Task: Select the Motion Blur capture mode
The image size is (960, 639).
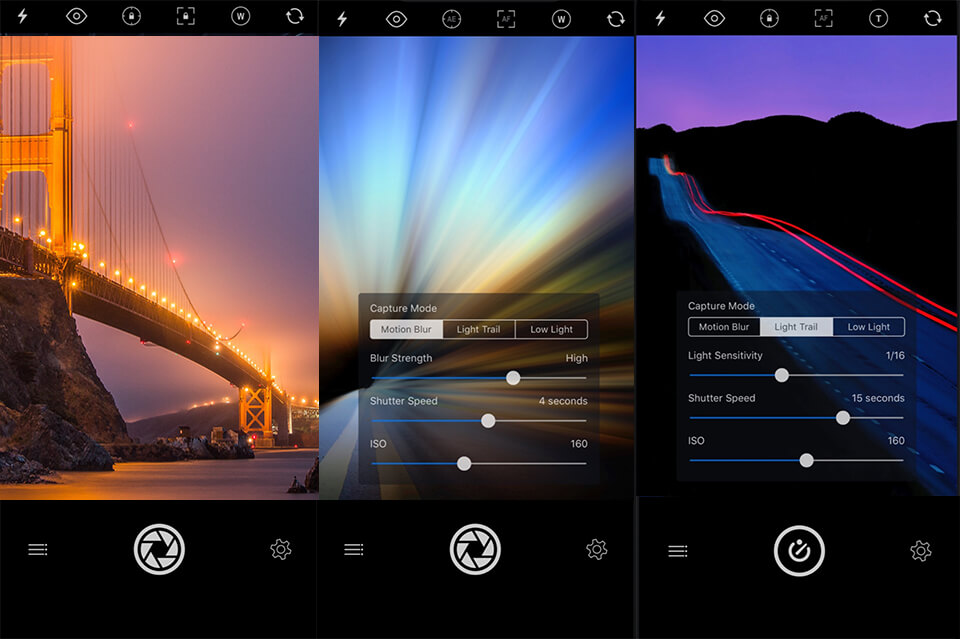Action: click(405, 329)
